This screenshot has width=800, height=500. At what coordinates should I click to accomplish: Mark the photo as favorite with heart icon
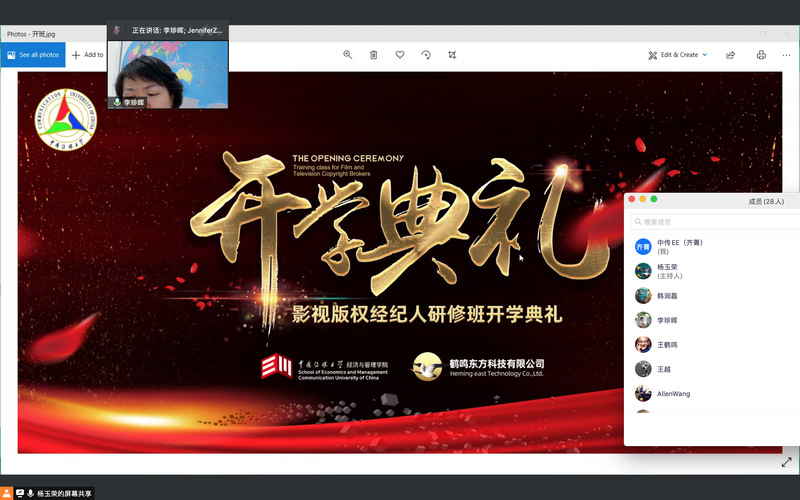pos(400,55)
